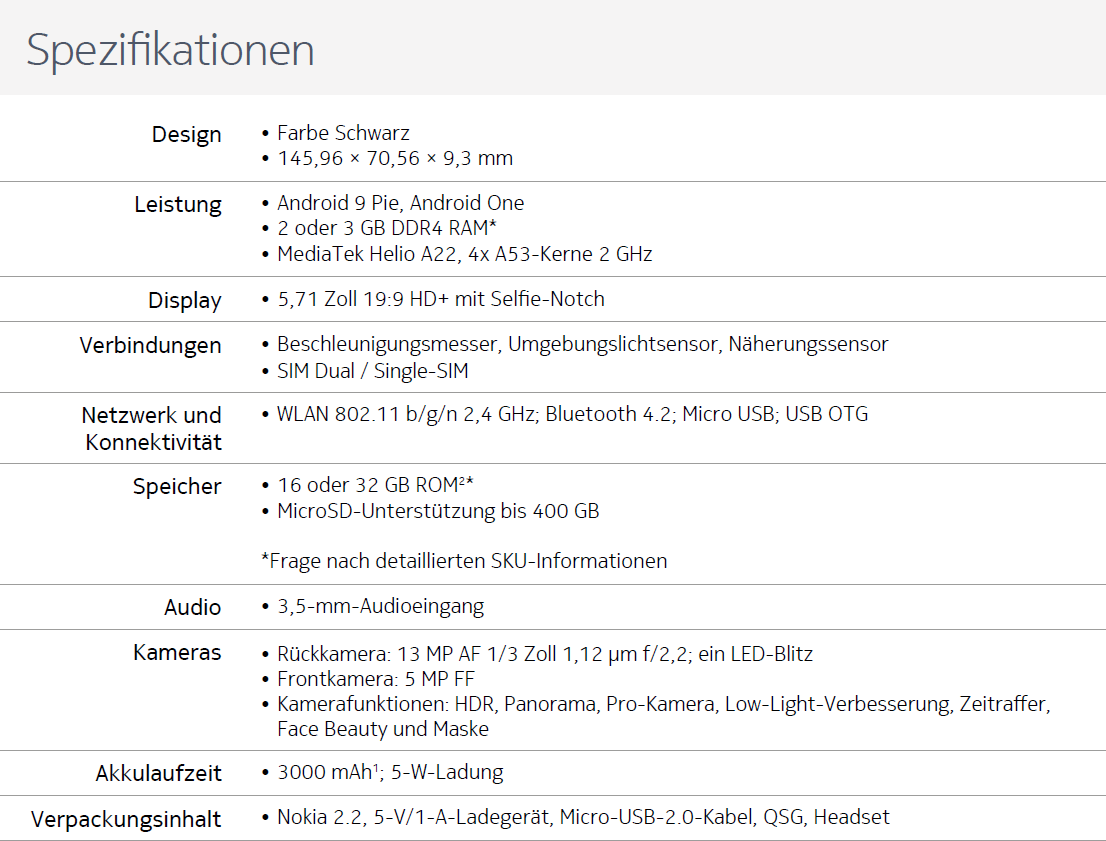This screenshot has width=1106, height=841.
Task: Click the MediaTek Helio A22 processor line
Action: [x=465, y=254]
